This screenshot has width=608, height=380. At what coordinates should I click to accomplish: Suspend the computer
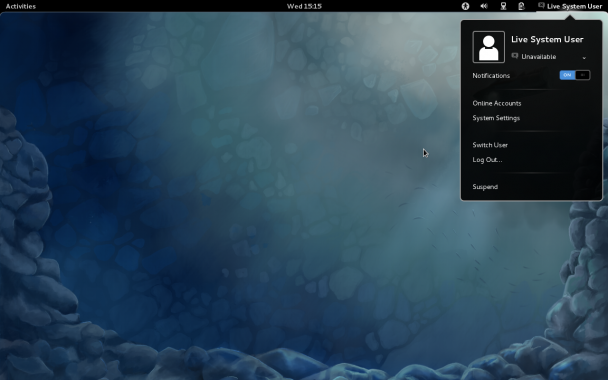coord(485,187)
